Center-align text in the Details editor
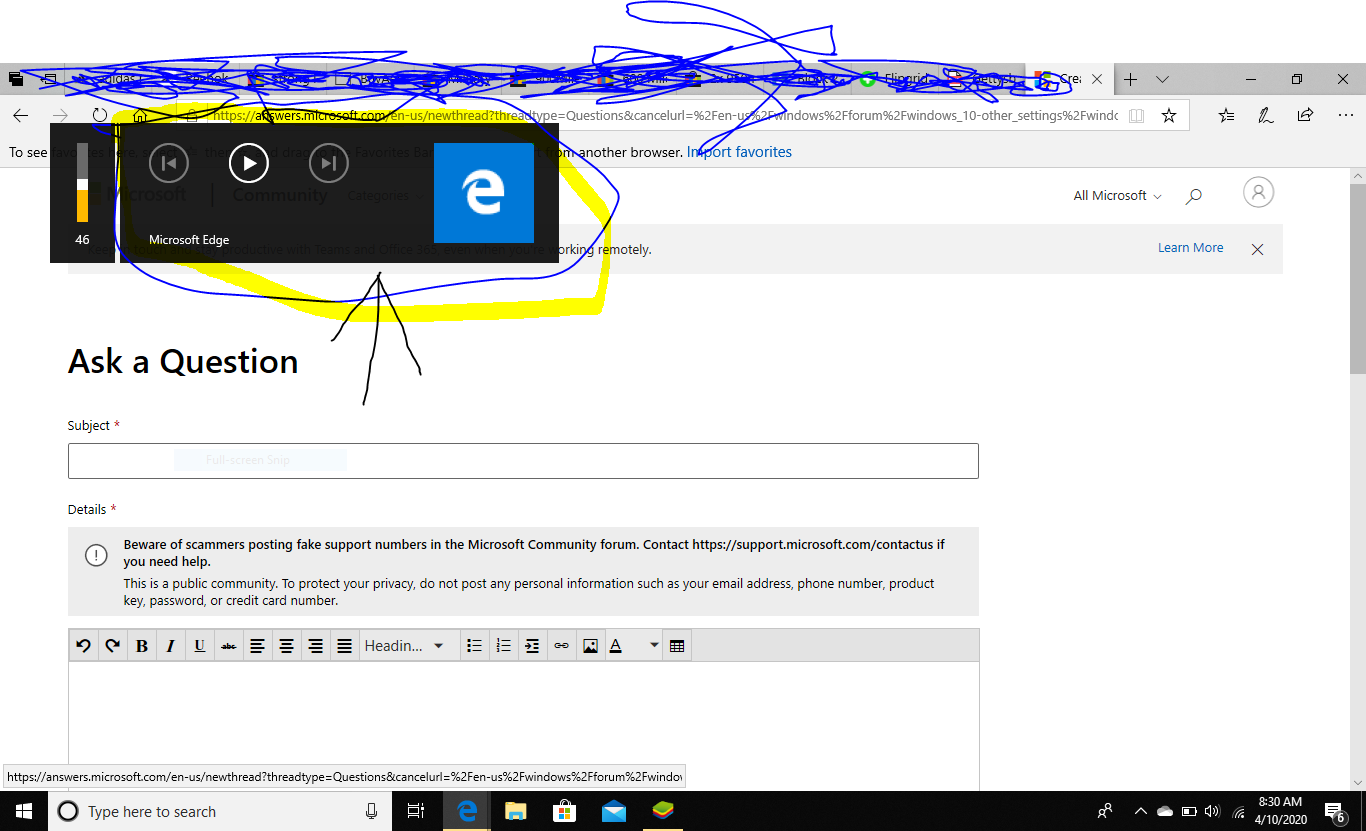Viewport: 1366px width, 831px height. click(x=286, y=646)
